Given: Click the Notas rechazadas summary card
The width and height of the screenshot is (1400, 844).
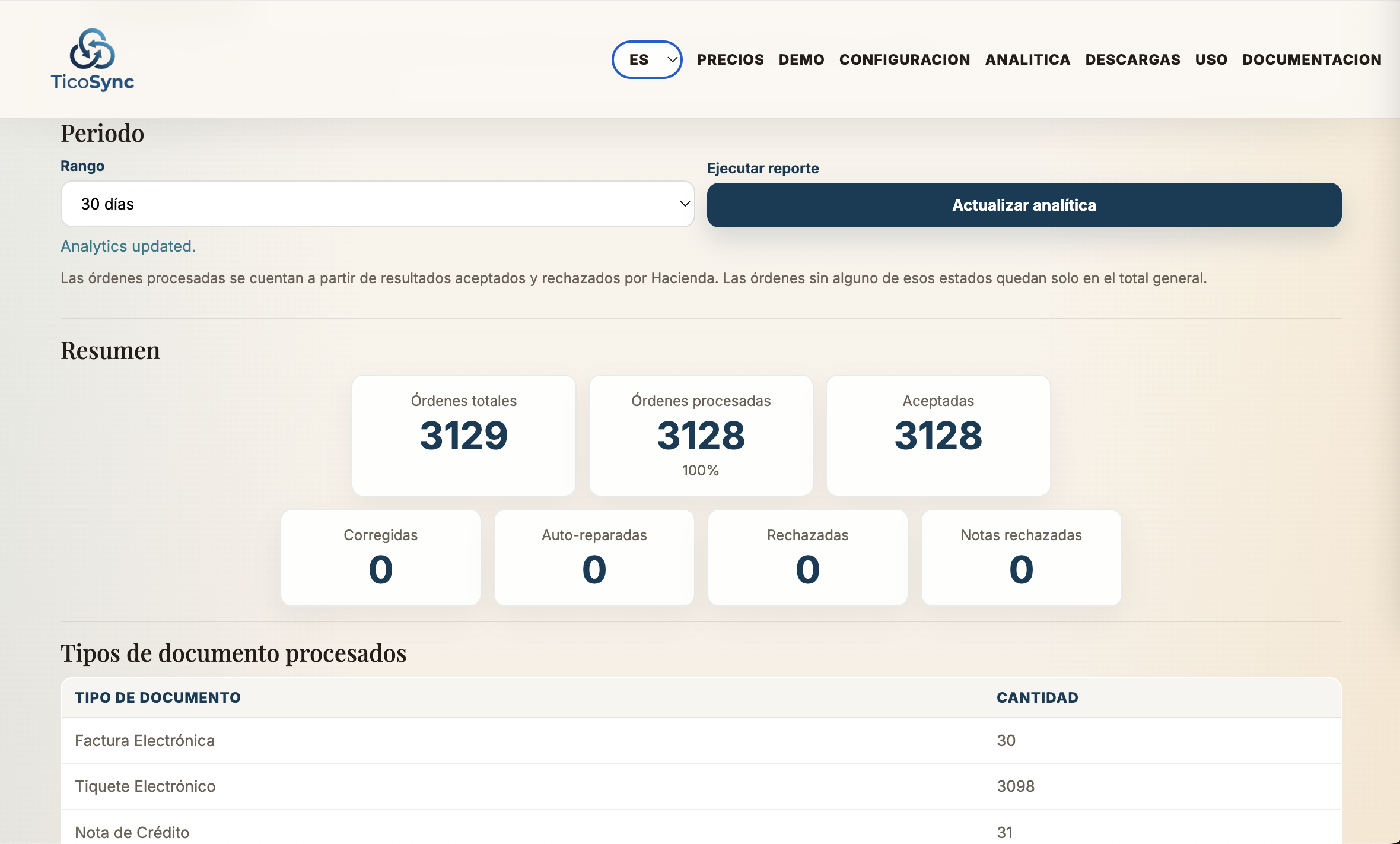Looking at the screenshot, I should click(1022, 557).
